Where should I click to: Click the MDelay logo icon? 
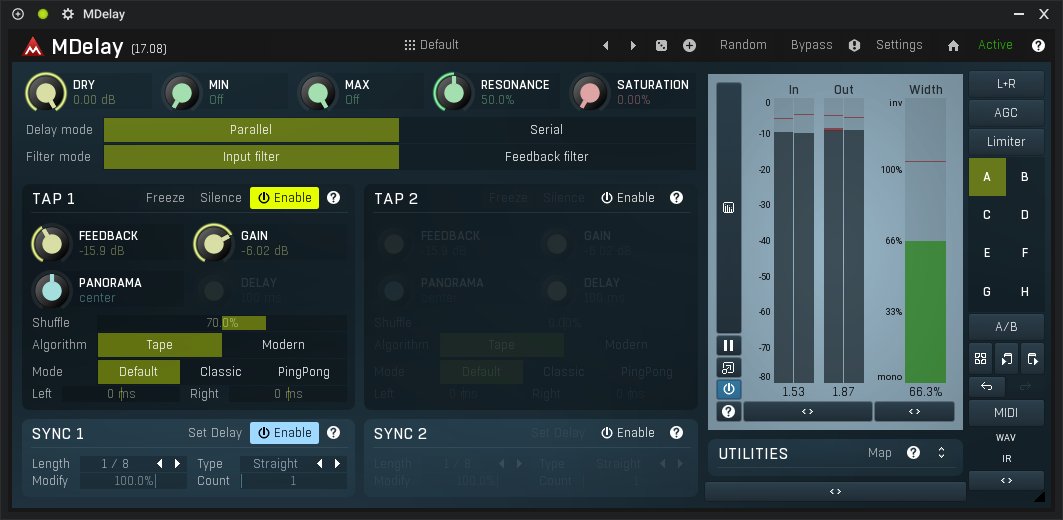pyautogui.click(x=33, y=46)
